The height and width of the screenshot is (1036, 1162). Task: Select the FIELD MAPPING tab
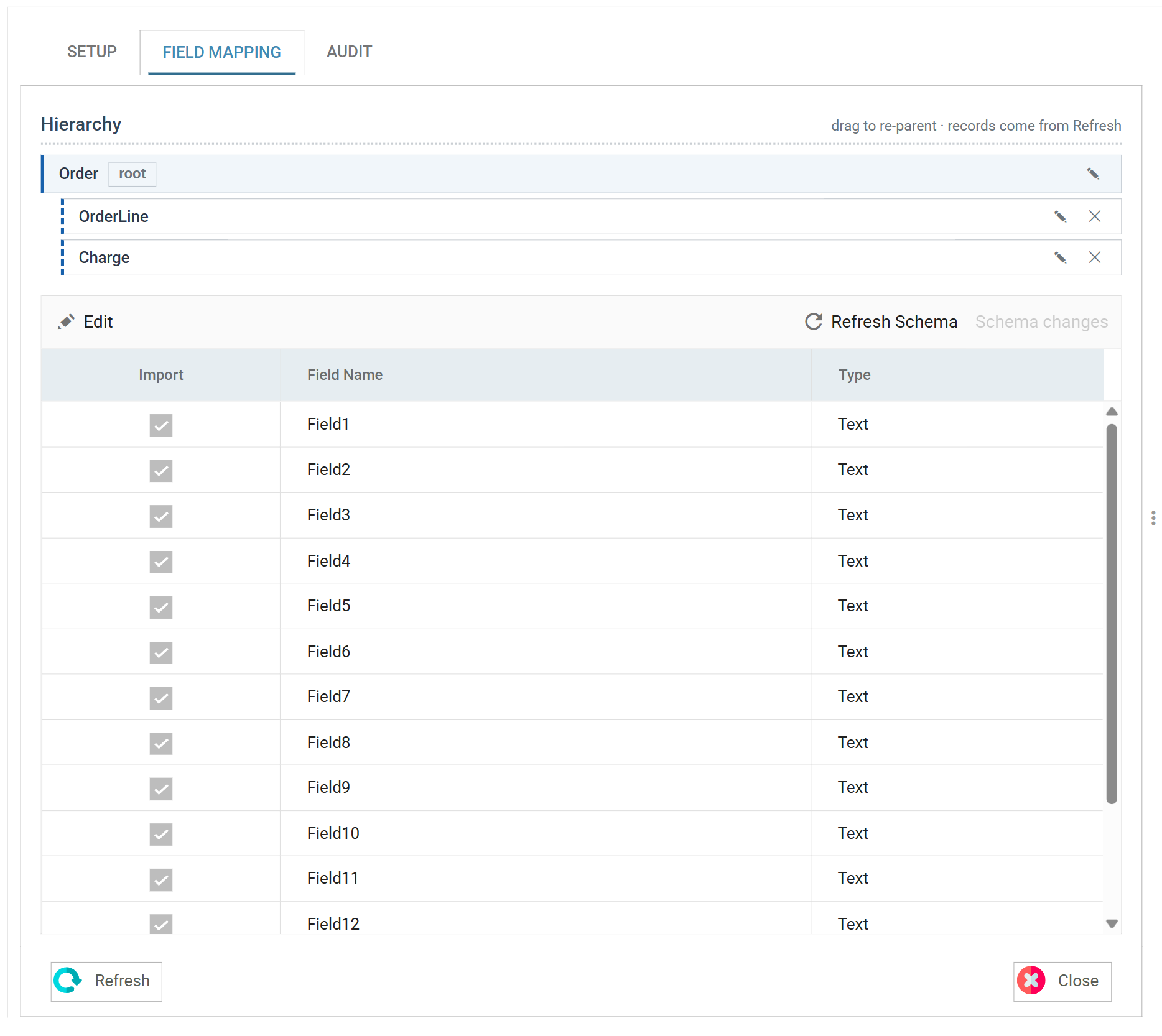tap(221, 52)
